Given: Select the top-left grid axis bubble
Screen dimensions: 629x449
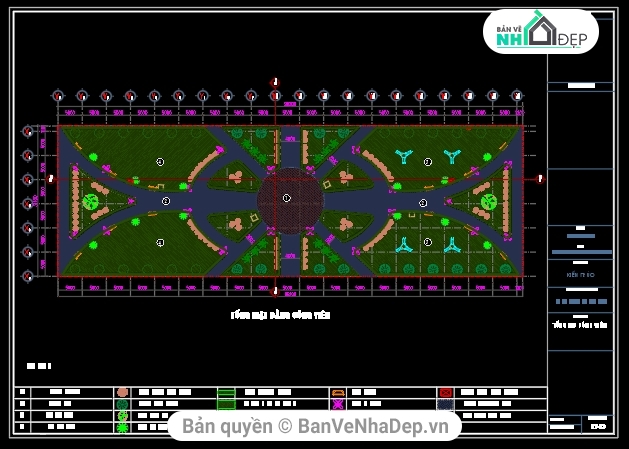Looking at the screenshot, I should (x=57, y=96).
